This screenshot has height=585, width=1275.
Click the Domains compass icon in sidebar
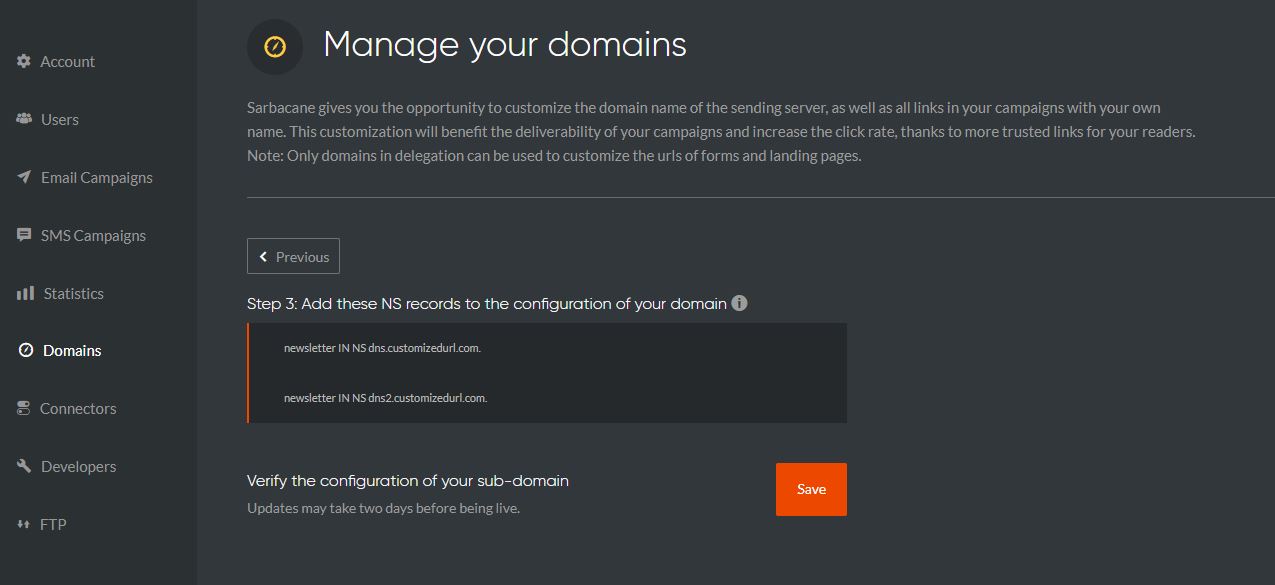coord(26,351)
